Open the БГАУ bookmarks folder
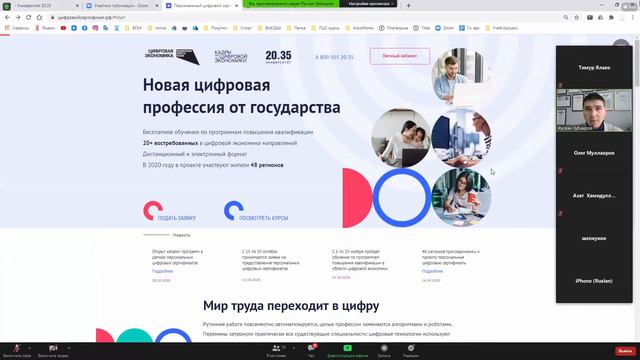The width and height of the screenshot is (640, 360). (133, 28)
